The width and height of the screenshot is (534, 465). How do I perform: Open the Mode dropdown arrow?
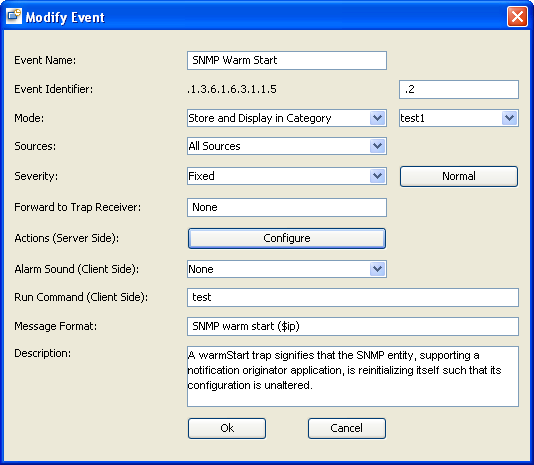coord(377,118)
